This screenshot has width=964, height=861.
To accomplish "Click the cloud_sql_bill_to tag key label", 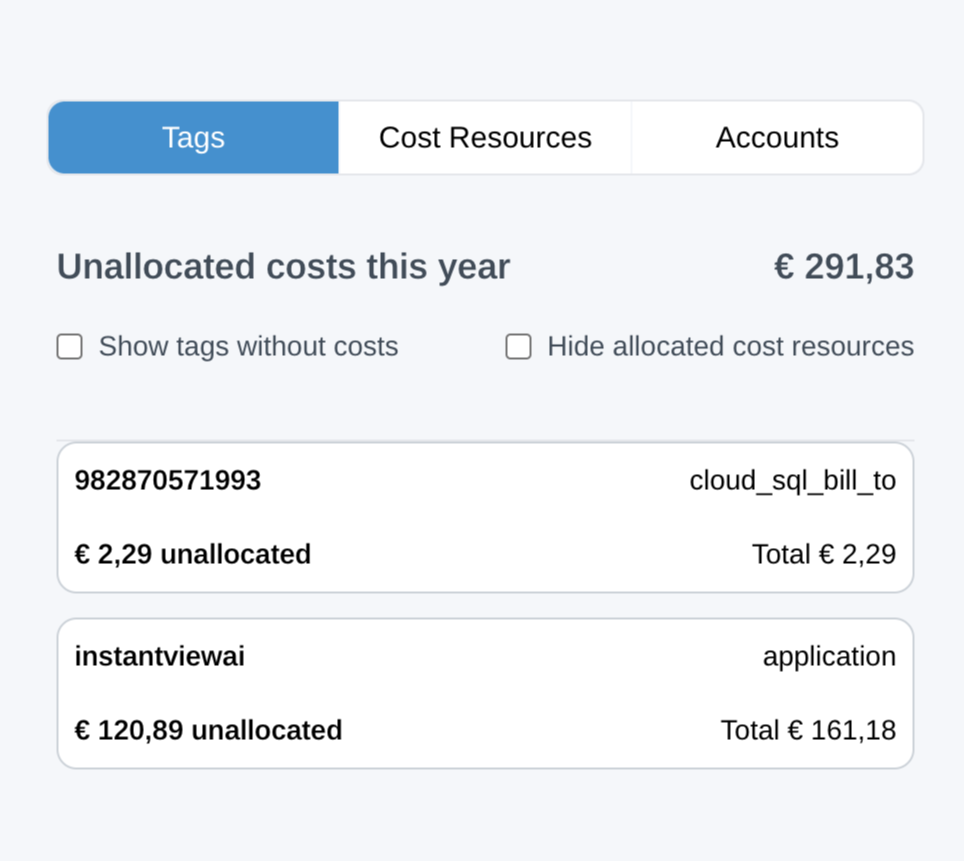I will [792, 480].
